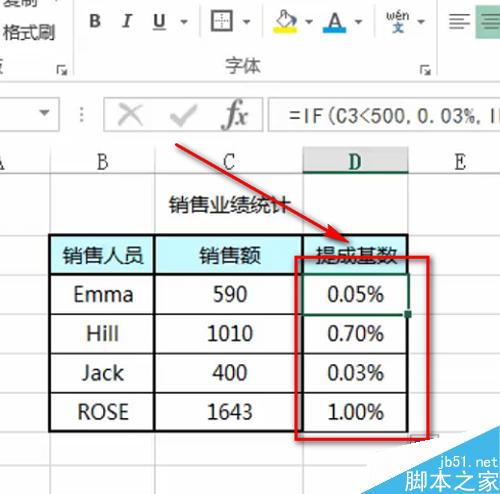Expand borders dropdown arrow
The image size is (500, 494).
pyautogui.click(x=246, y=22)
